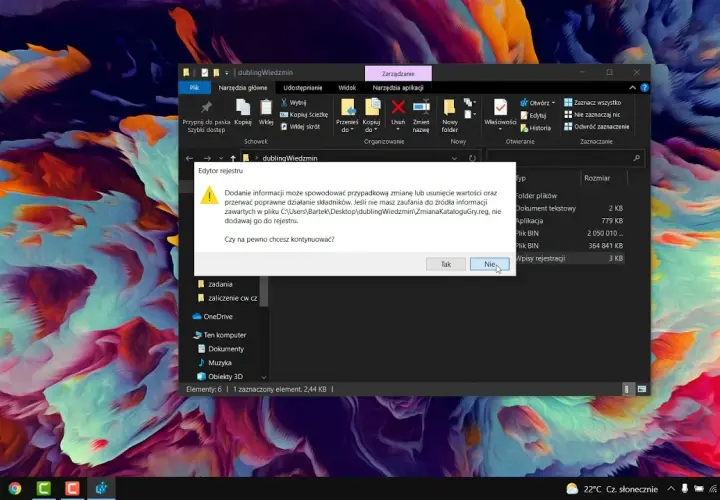Click the red Usuń delete icon

[x=398, y=108]
